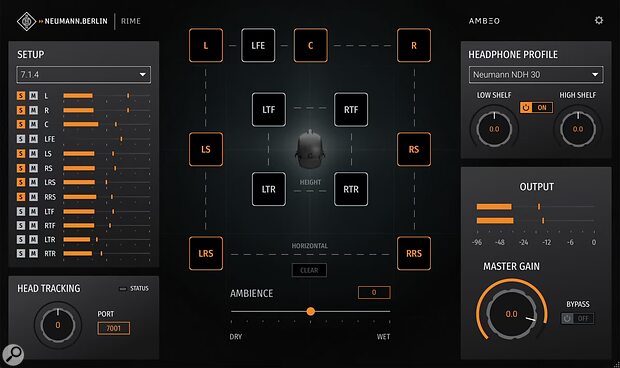Solo the LFE channel

click(21, 139)
